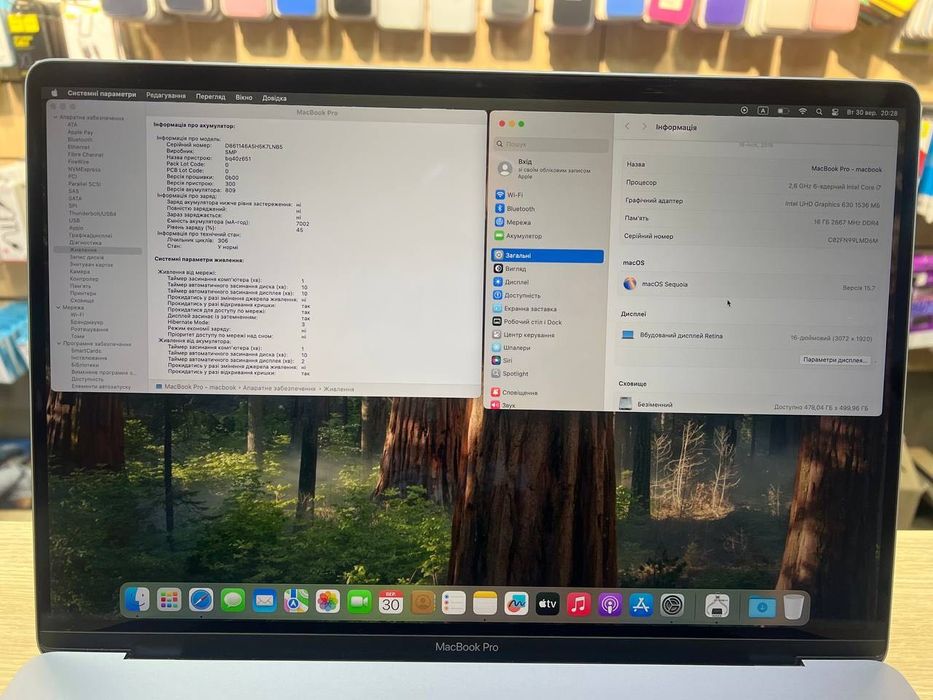Open Podcasts from the Dock
Image resolution: width=933 pixels, height=700 pixels.
pyautogui.click(x=610, y=605)
